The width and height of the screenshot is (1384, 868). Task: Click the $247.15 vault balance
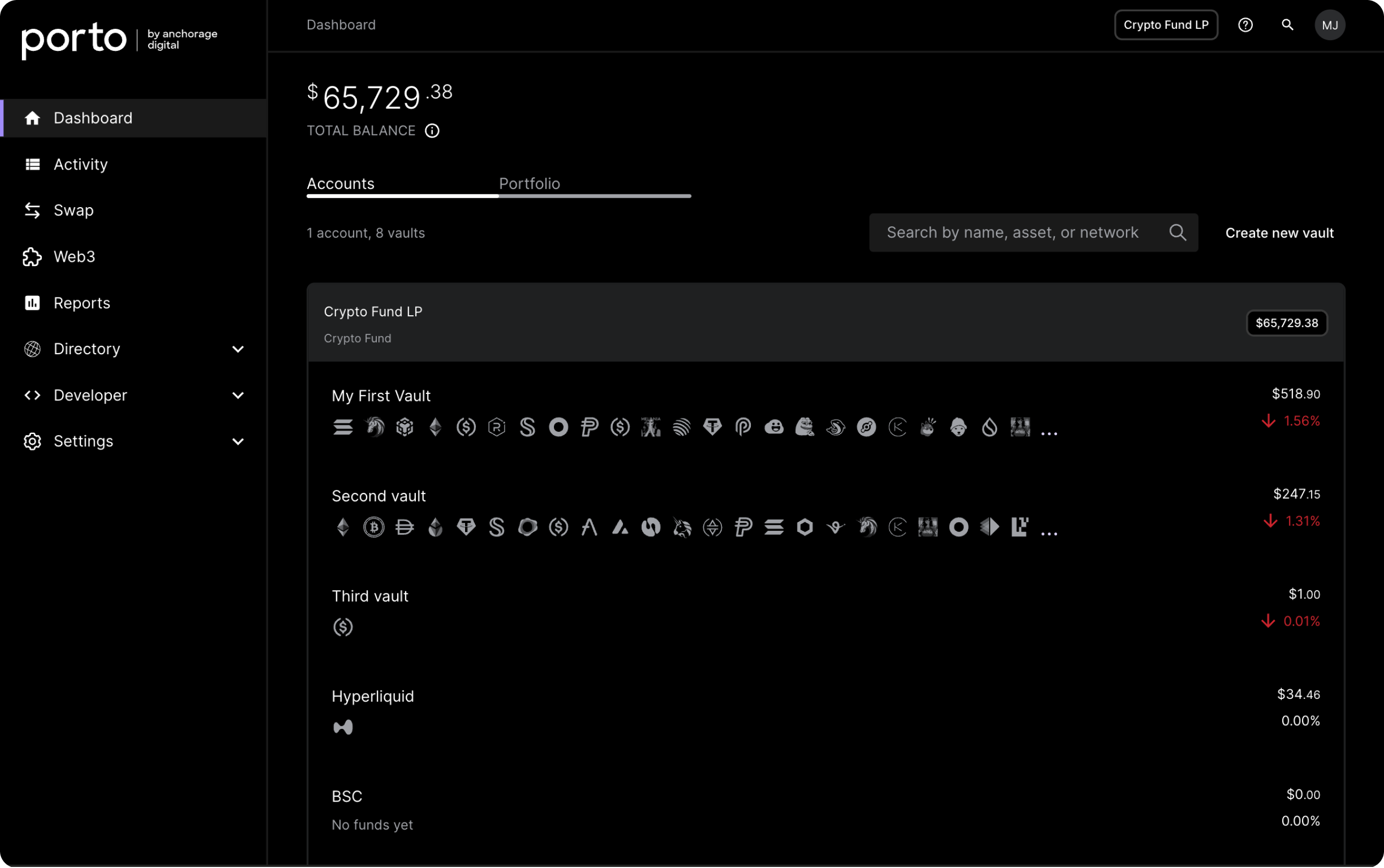point(1296,494)
